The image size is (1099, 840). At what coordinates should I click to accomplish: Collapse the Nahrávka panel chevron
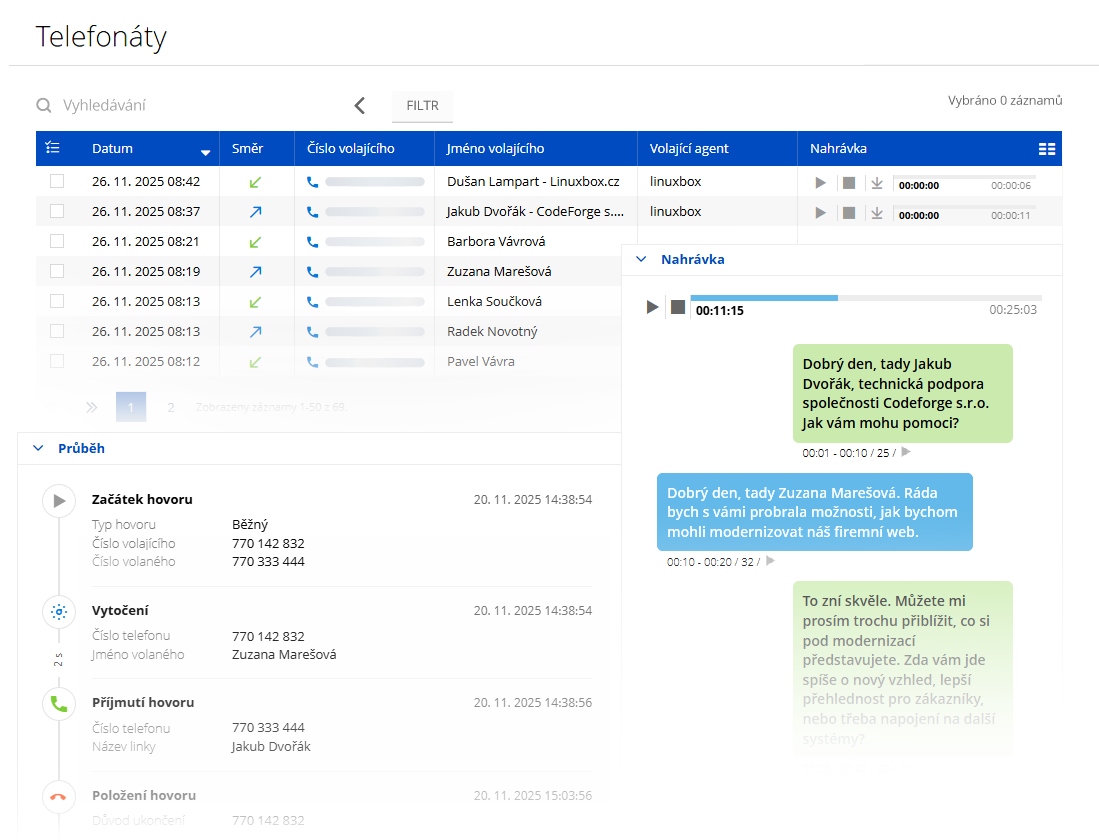point(641,259)
